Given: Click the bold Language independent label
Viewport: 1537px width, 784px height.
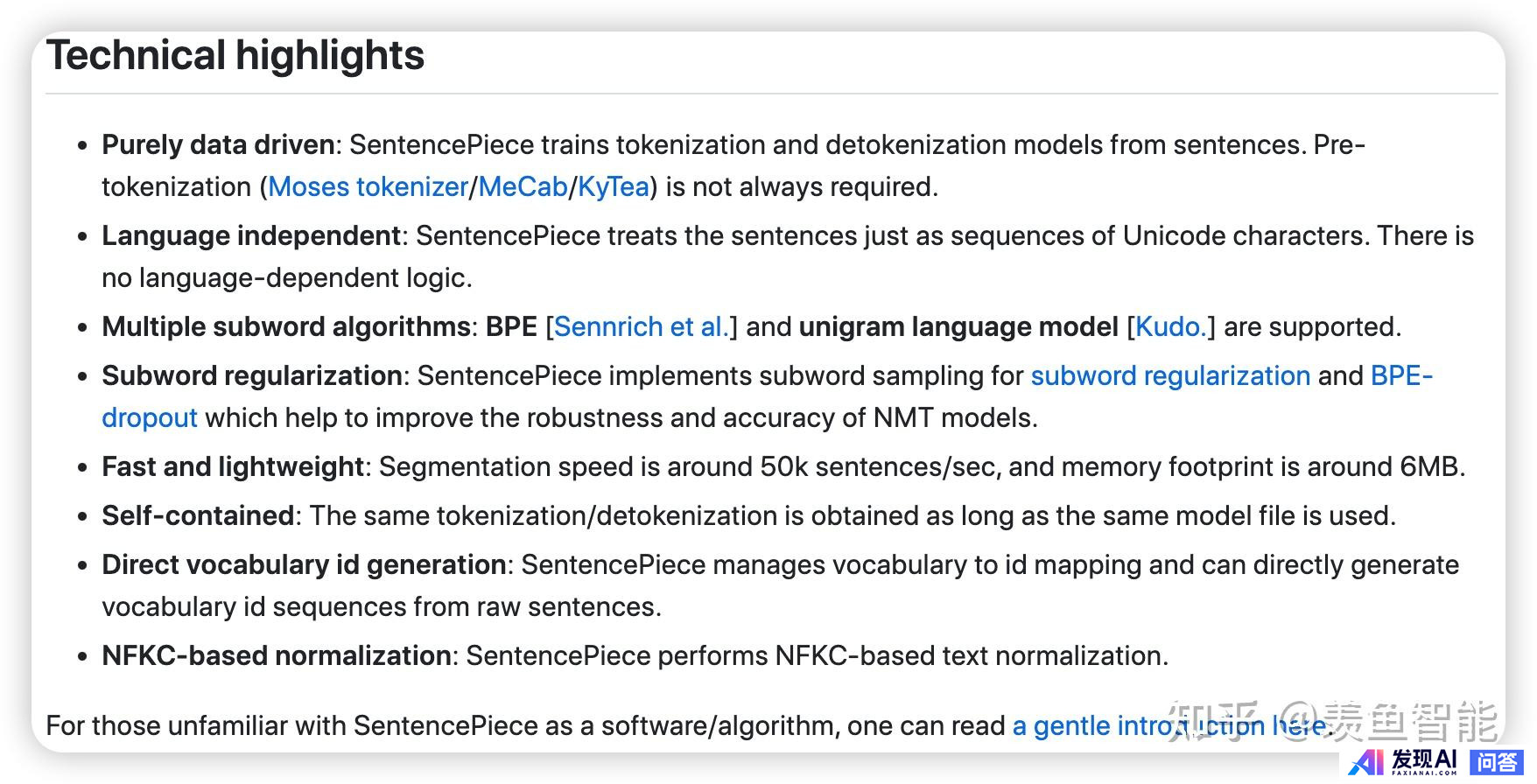Looking at the screenshot, I should 251,236.
